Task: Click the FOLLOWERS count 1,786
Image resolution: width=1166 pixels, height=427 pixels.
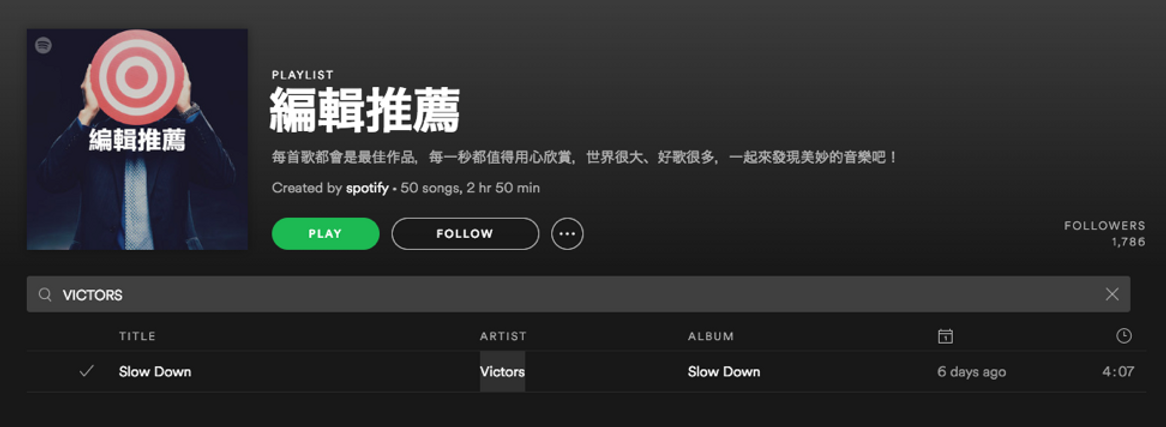Action: 1128,242
